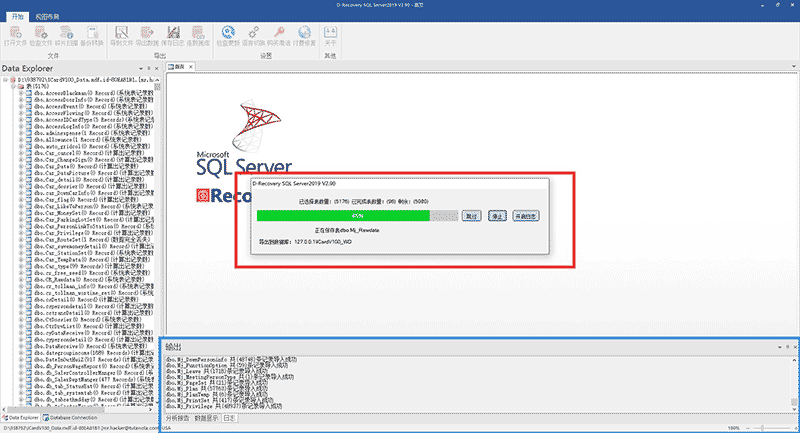Screen dimensions: 800x433
Task: Expand the dbo.adminexpense tree node
Action: pos(21,133)
